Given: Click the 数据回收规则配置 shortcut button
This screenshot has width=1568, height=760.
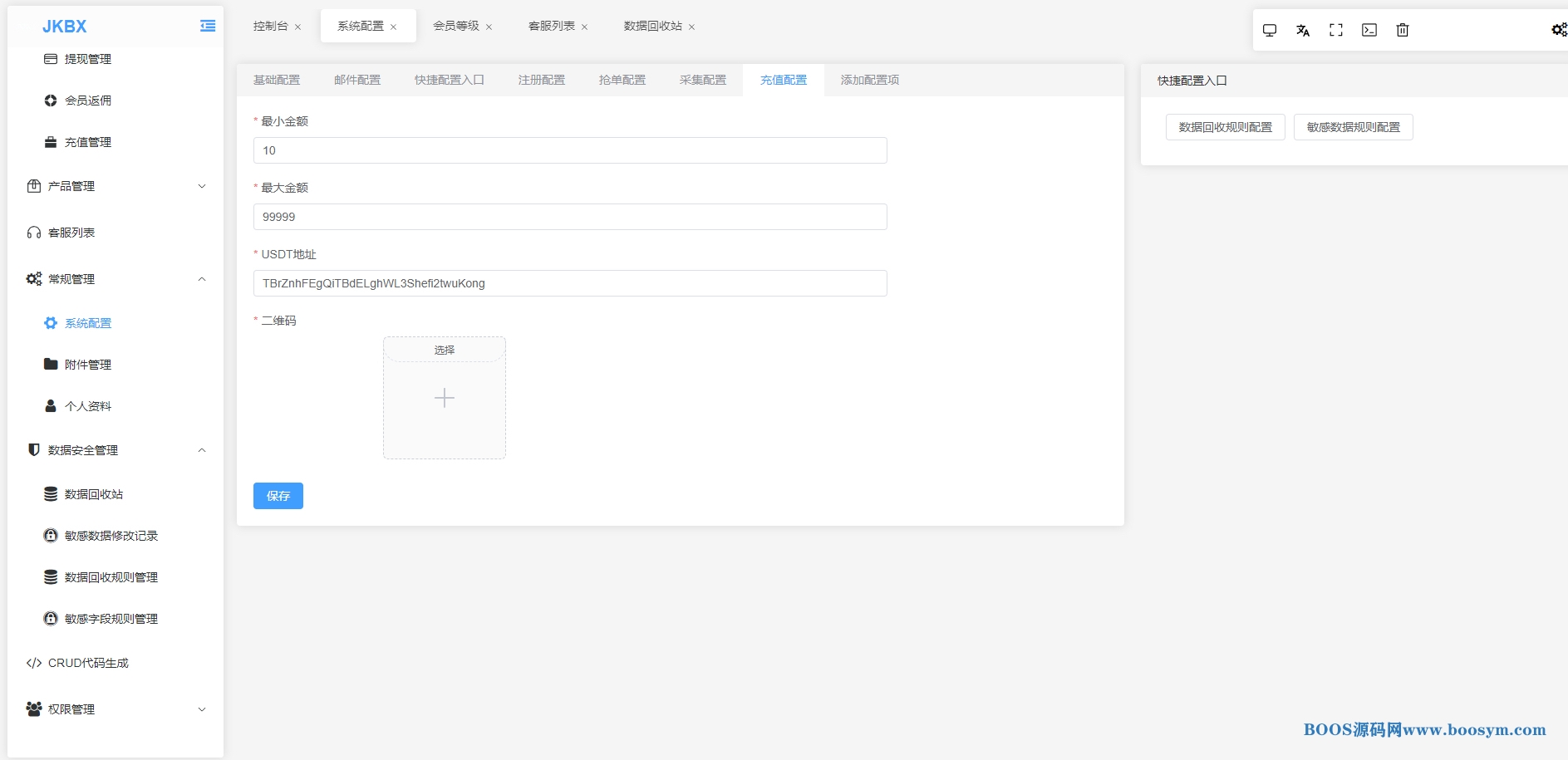Looking at the screenshot, I should click(1225, 127).
